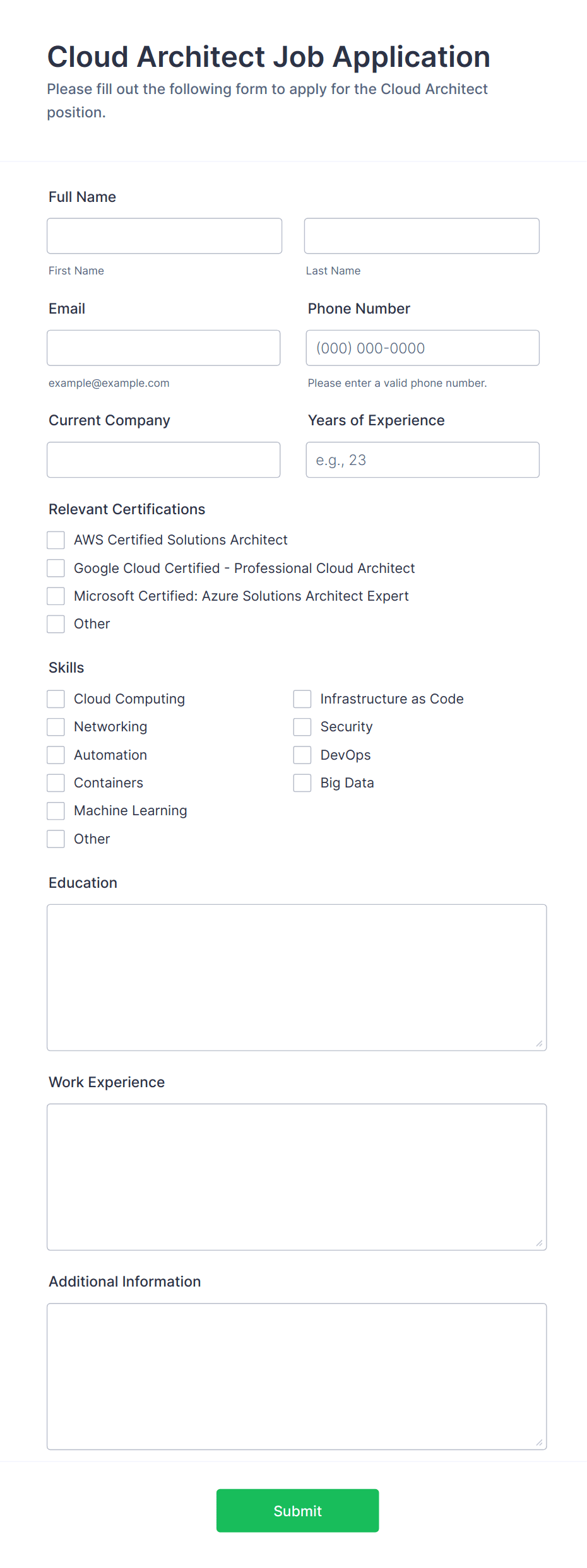
Task: Check the Containers skill
Action: click(x=56, y=782)
